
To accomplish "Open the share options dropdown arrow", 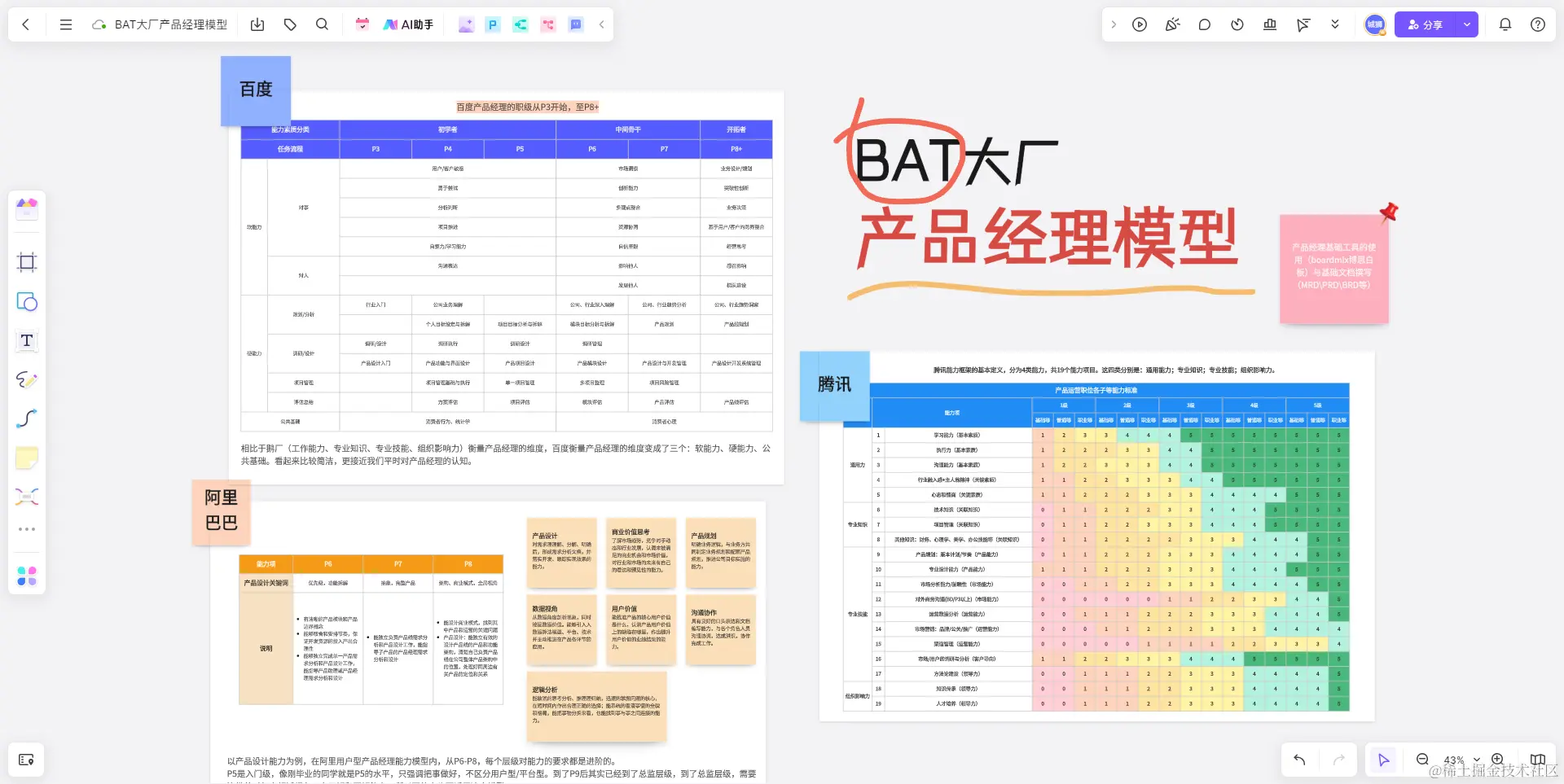I will (x=1466, y=24).
